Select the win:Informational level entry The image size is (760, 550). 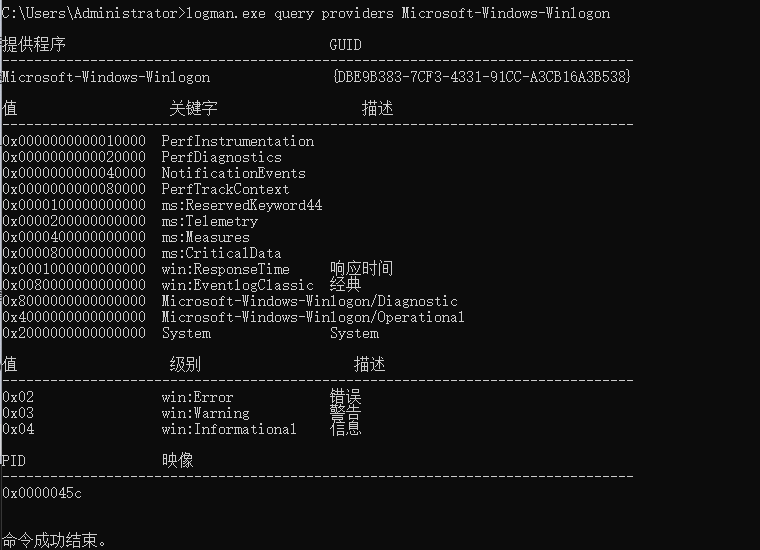coord(229,429)
